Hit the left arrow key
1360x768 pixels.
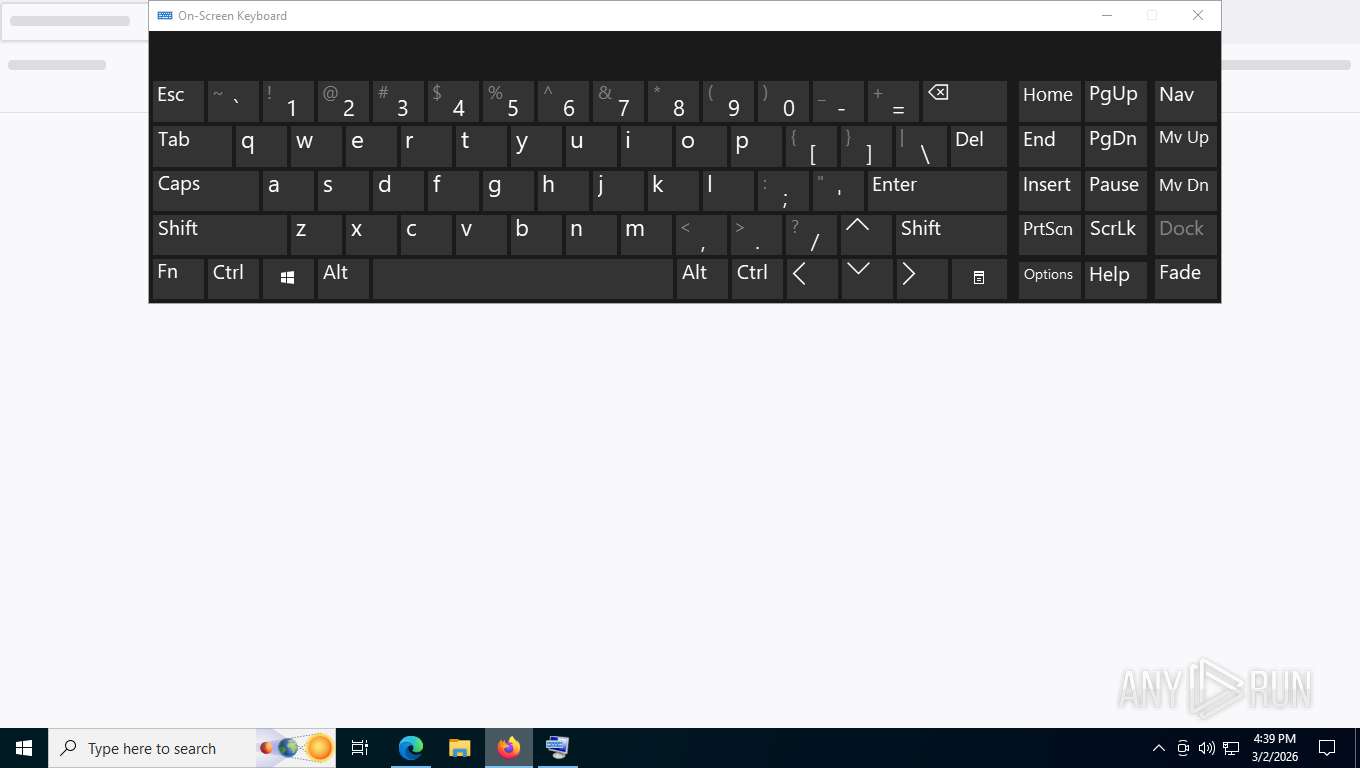pyautogui.click(x=812, y=278)
